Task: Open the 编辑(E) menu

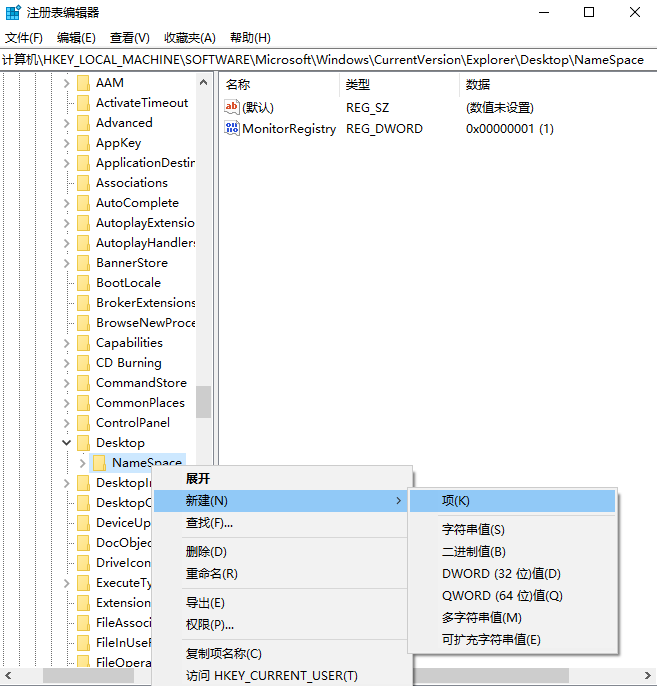Action: (76, 38)
